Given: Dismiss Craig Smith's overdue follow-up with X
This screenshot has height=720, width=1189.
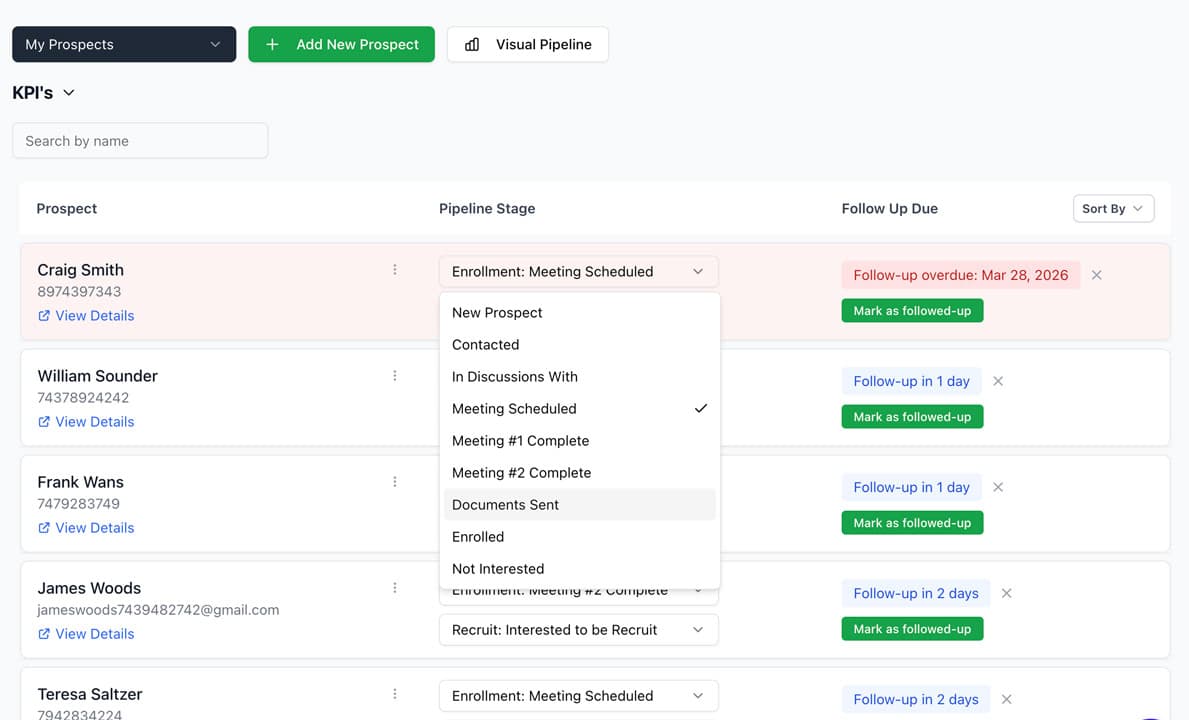Looking at the screenshot, I should click(1096, 275).
